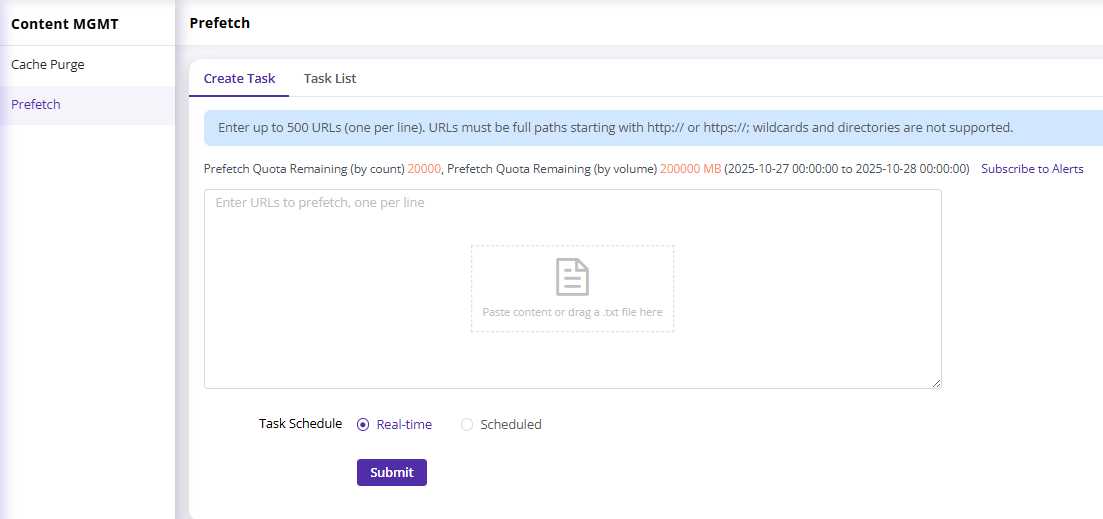This screenshot has width=1103, height=519.
Task: Click the blue URL instructions banner
Action: coord(615,128)
